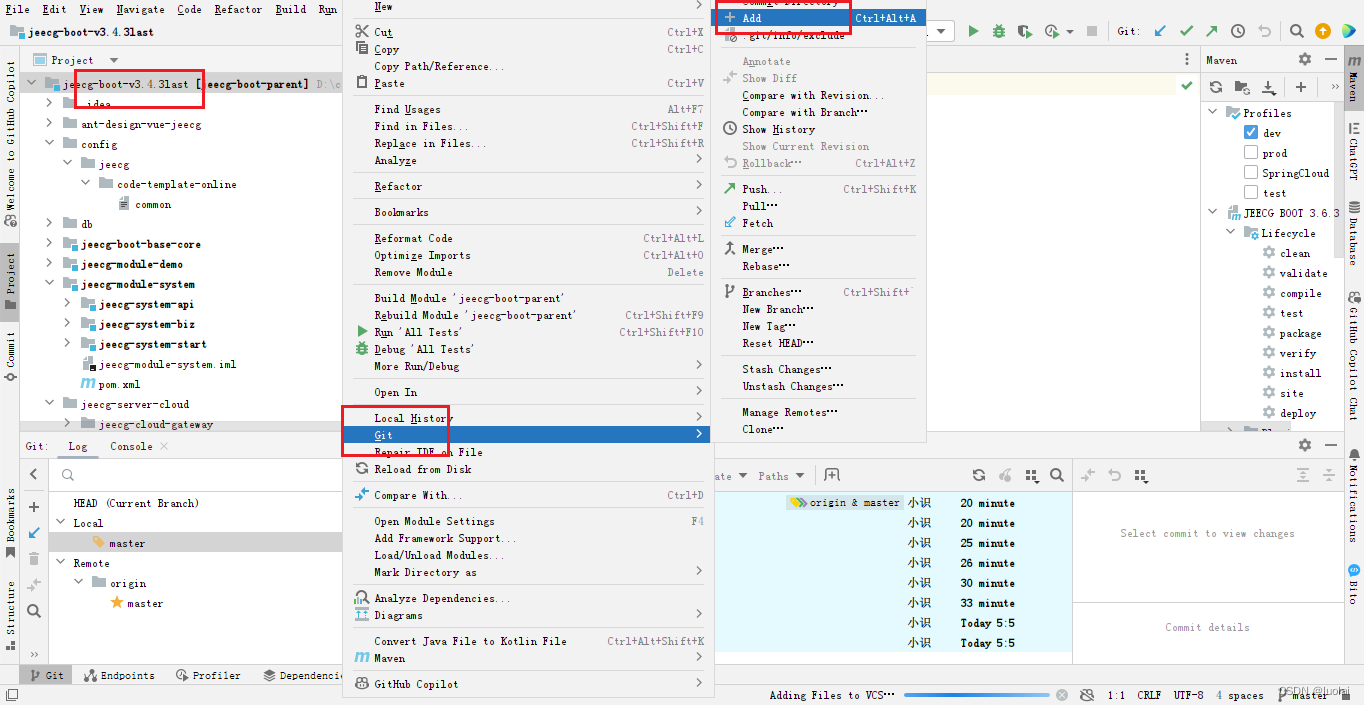The height and width of the screenshot is (705, 1364).
Task: Open the Git tab in the bottom tool bar
Action: 47,675
